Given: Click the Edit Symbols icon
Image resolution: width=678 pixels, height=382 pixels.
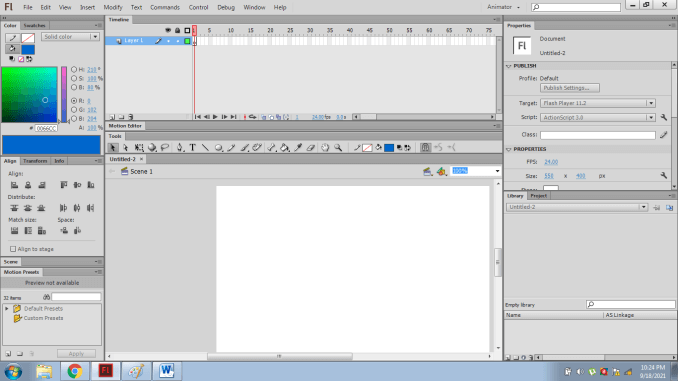Looking at the screenshot, I should (441, 171).
